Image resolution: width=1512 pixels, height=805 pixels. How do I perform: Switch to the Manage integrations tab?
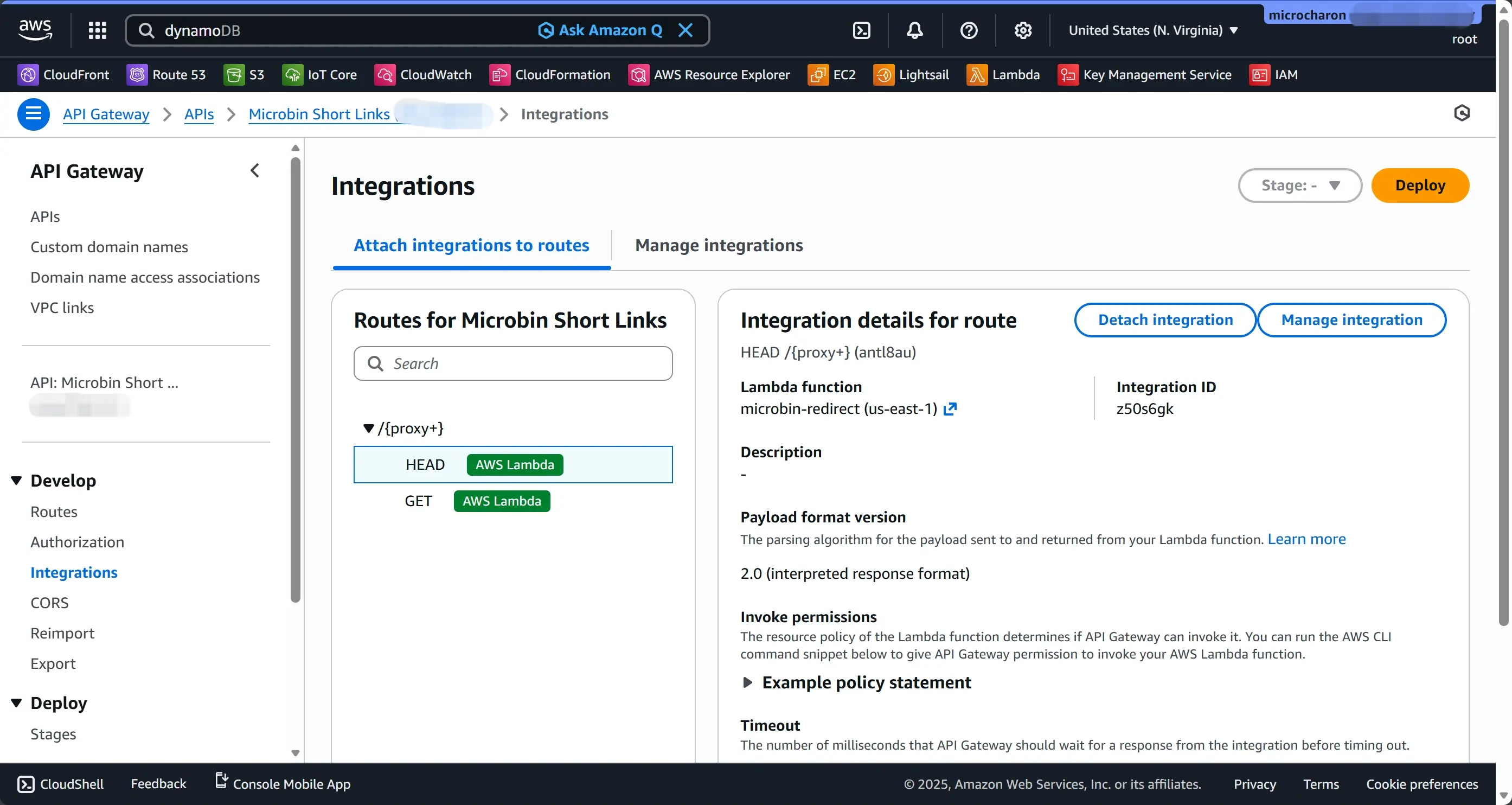coord(720,245)
